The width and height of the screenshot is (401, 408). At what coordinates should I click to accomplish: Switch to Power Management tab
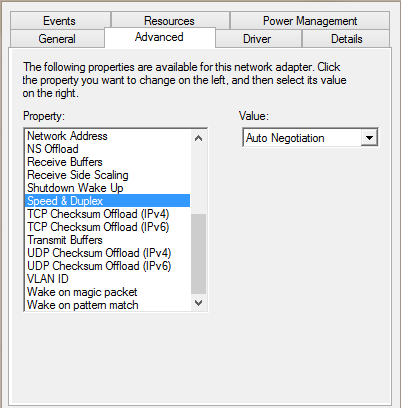pos(310,21)
